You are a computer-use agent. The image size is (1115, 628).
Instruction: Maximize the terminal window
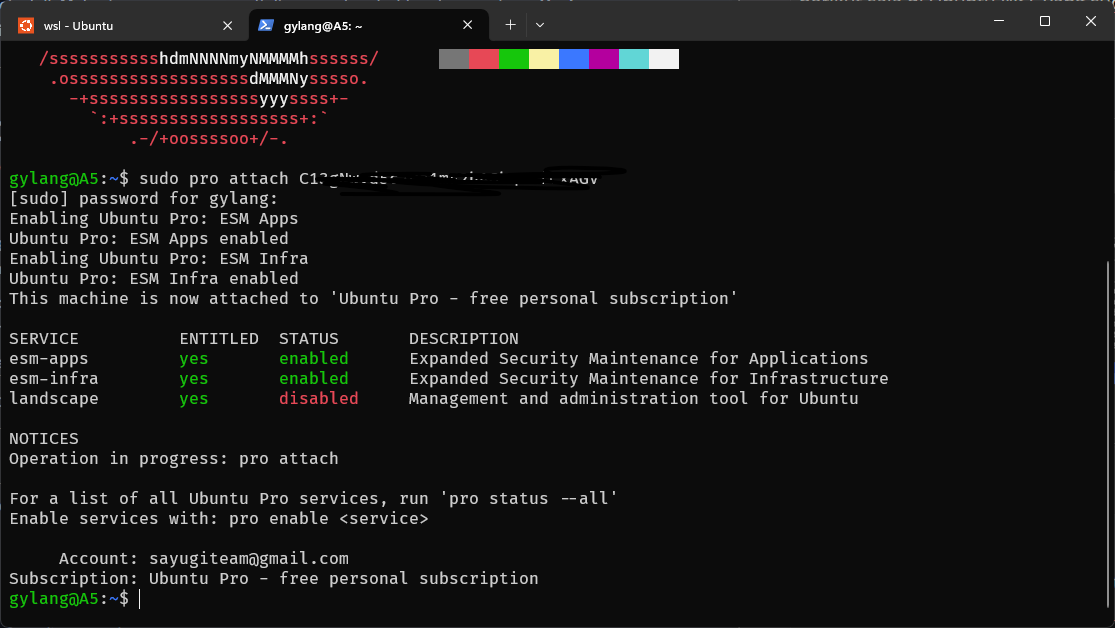[1045, 20]
